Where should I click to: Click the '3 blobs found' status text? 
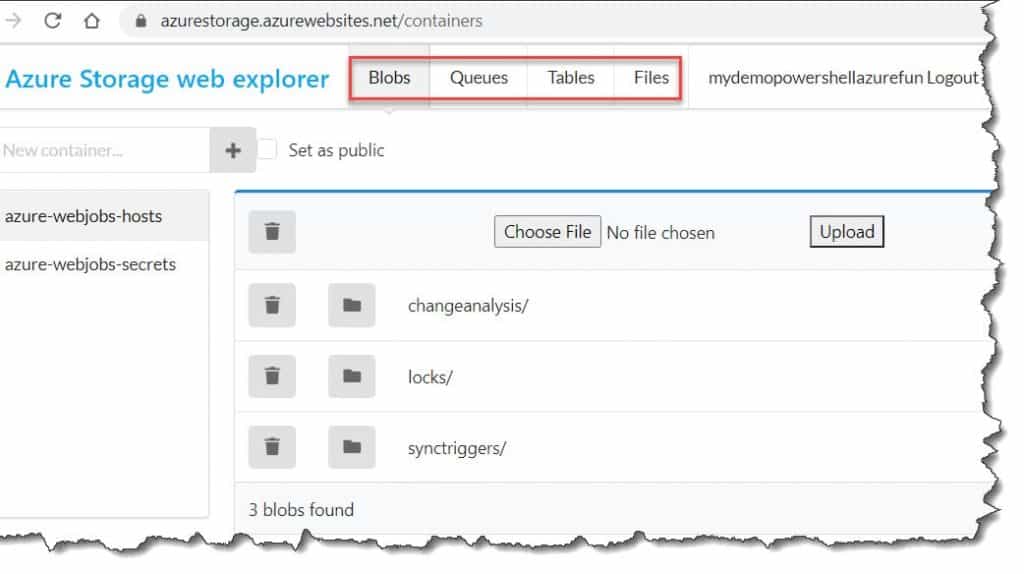(x=301, y=509)
